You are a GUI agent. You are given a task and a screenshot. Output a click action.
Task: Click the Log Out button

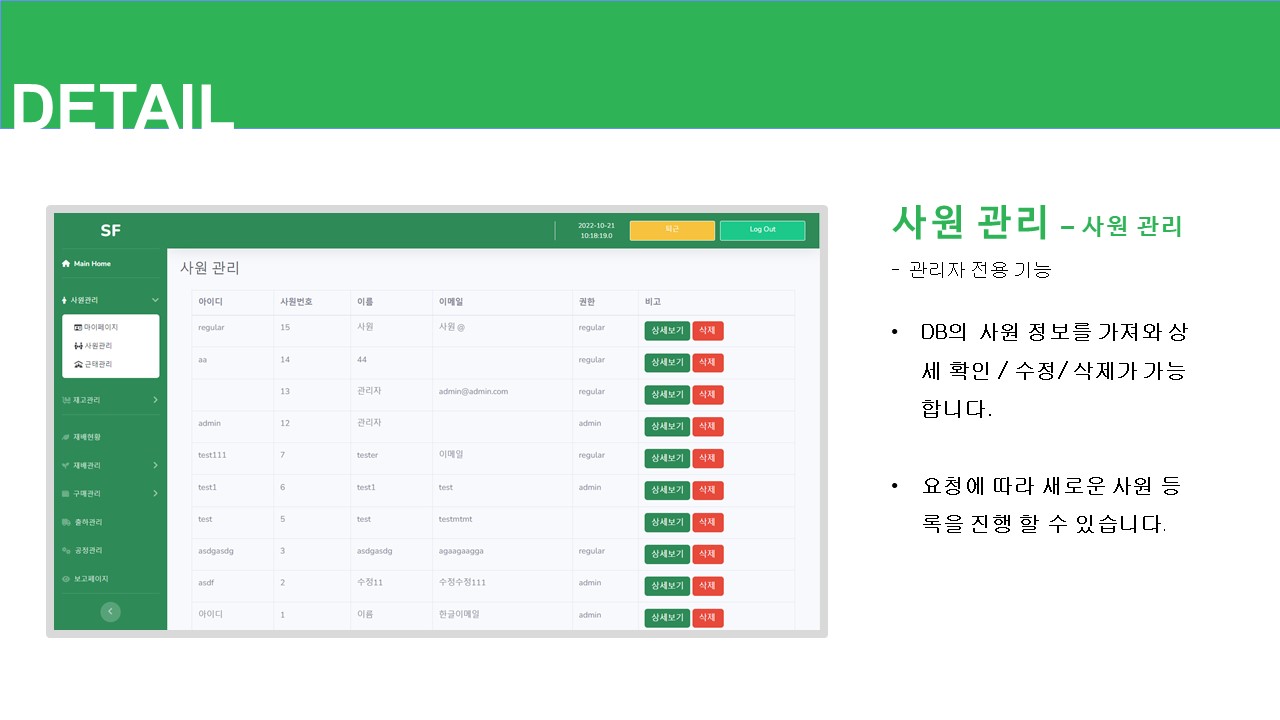point(762,230)
